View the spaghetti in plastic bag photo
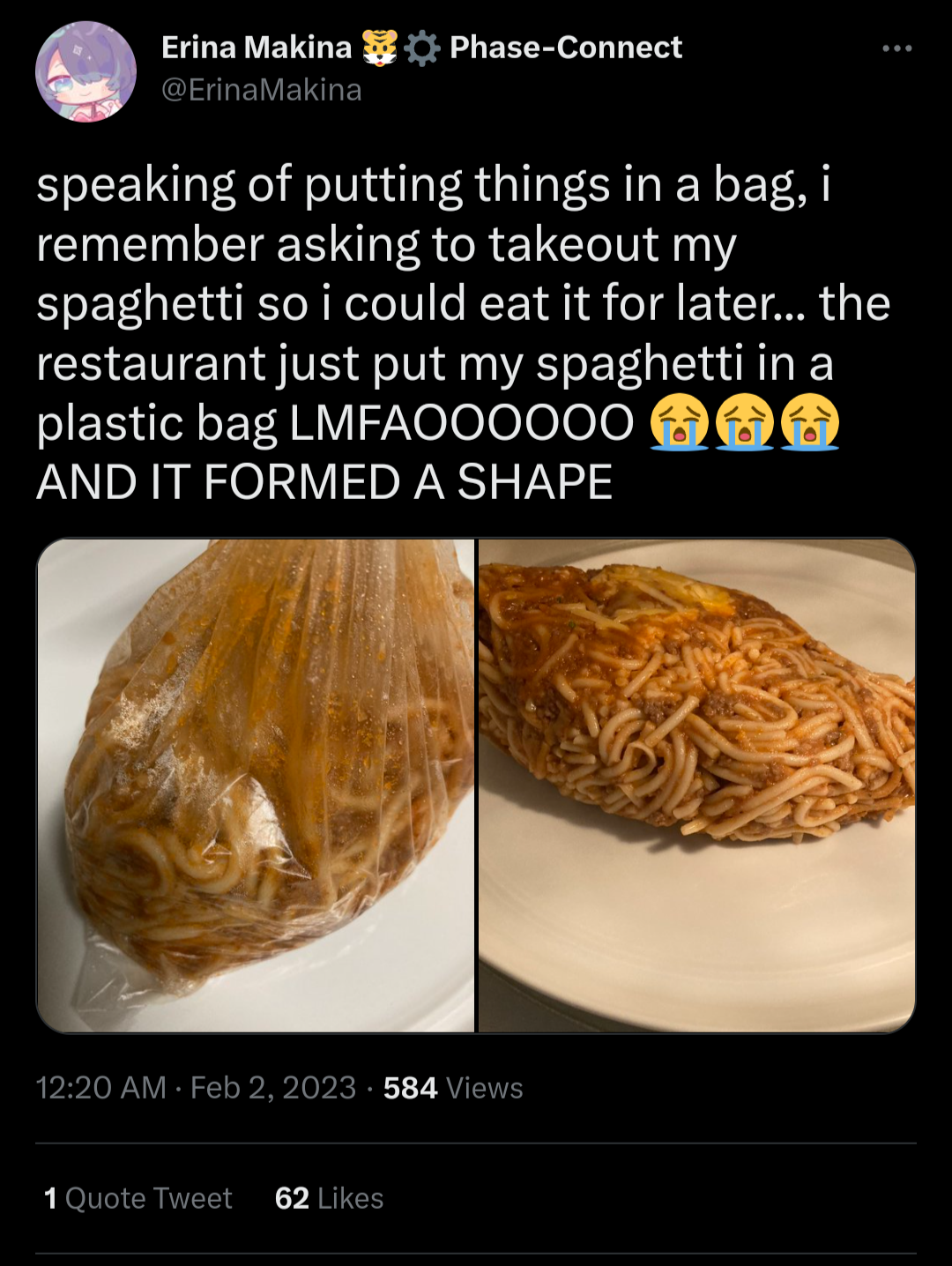 click(x=256, y=785)
